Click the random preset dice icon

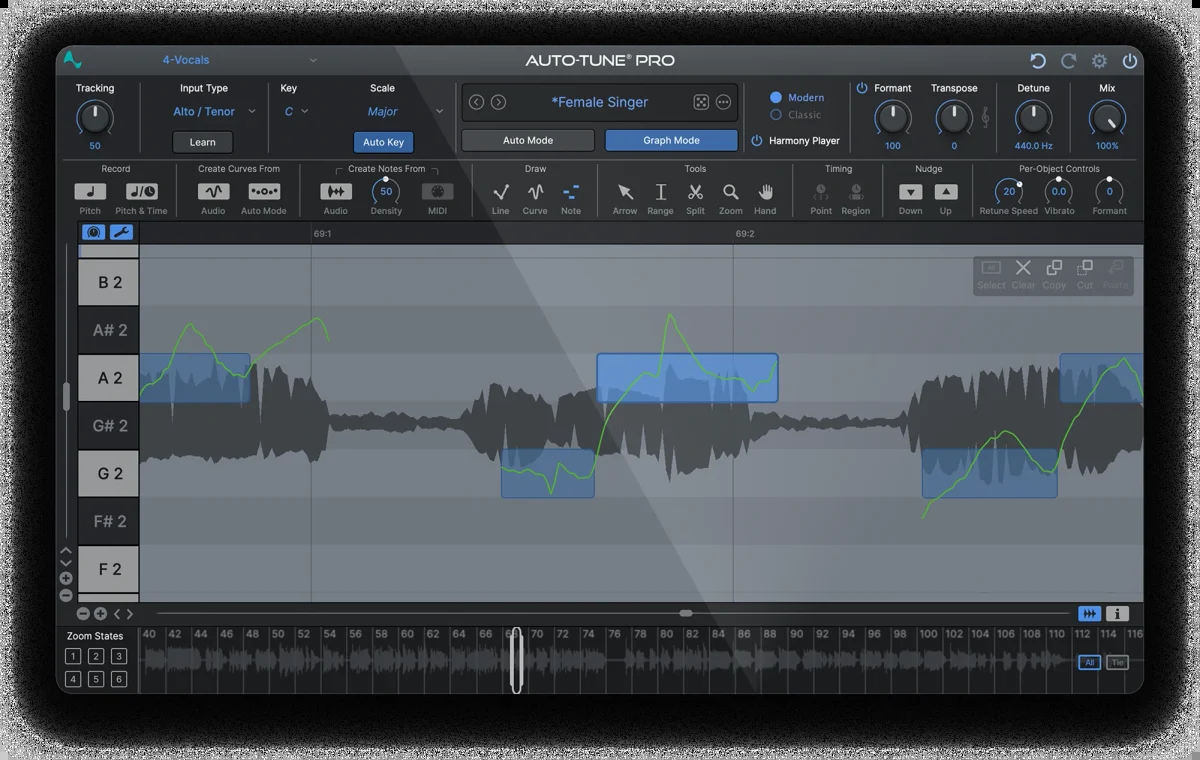point(701,102)
